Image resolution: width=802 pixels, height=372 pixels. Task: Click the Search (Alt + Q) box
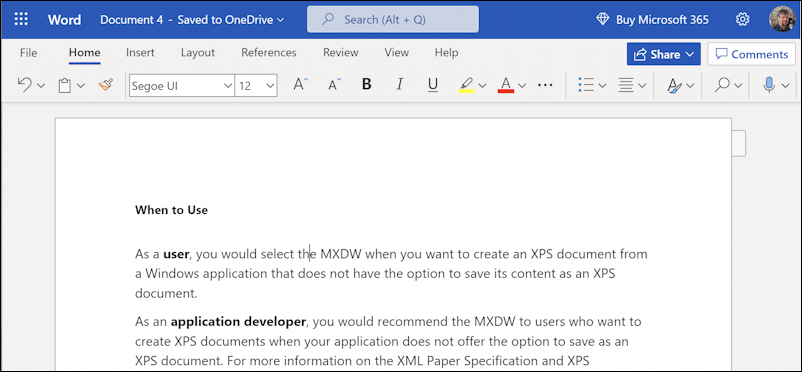coord(393,19)
